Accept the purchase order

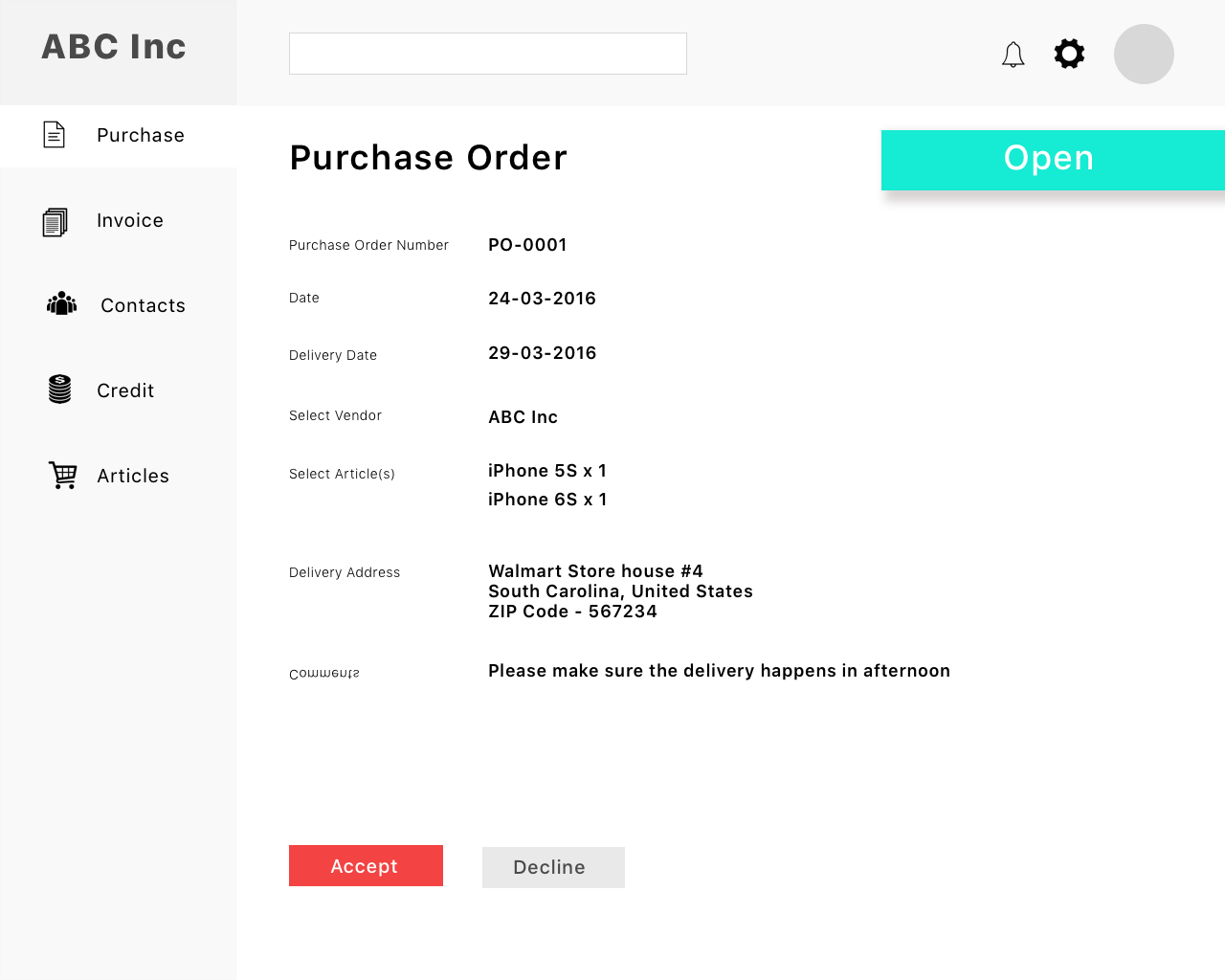[x=366, y=865]
